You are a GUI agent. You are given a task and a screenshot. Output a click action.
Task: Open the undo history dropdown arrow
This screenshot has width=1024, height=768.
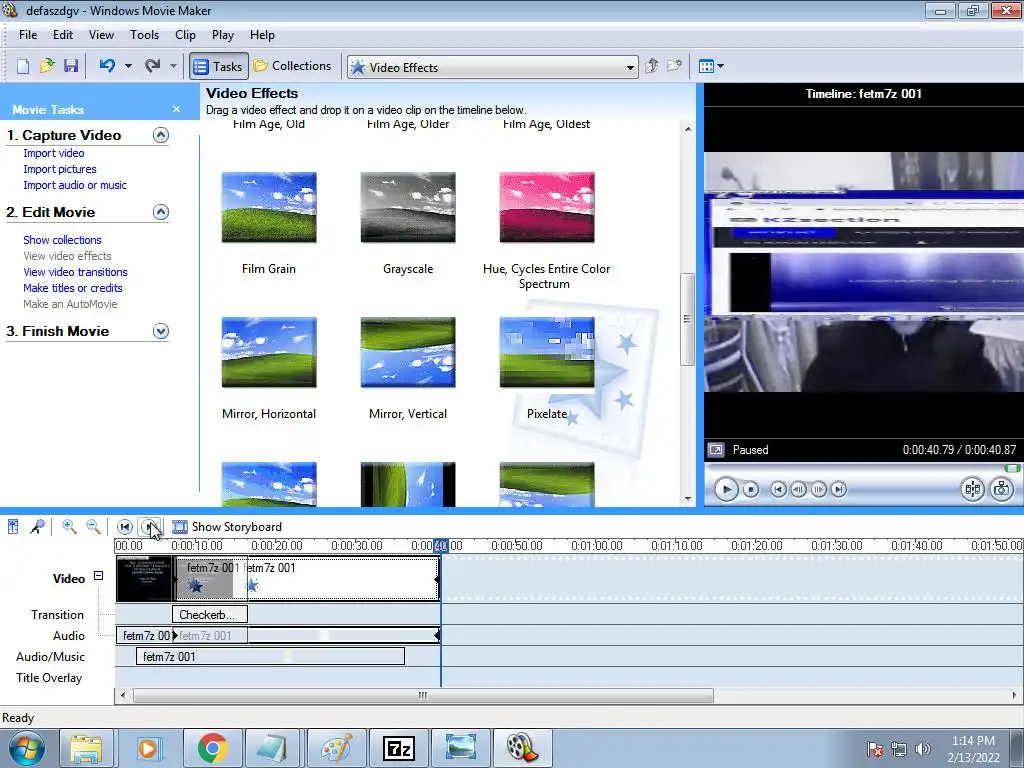click(128, 66)
